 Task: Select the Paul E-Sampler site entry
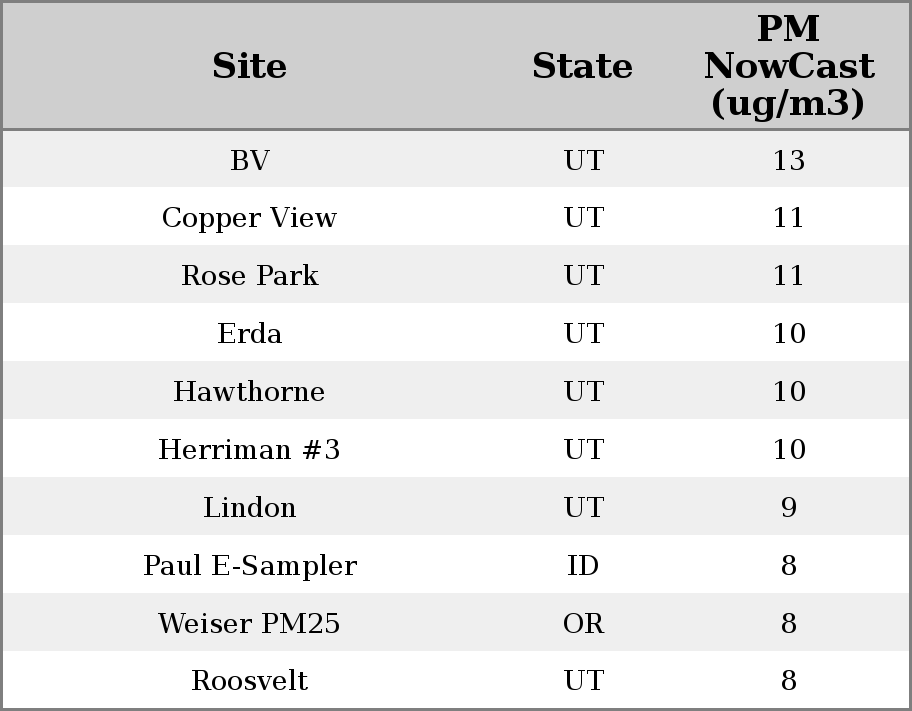(x=249, y=566)
